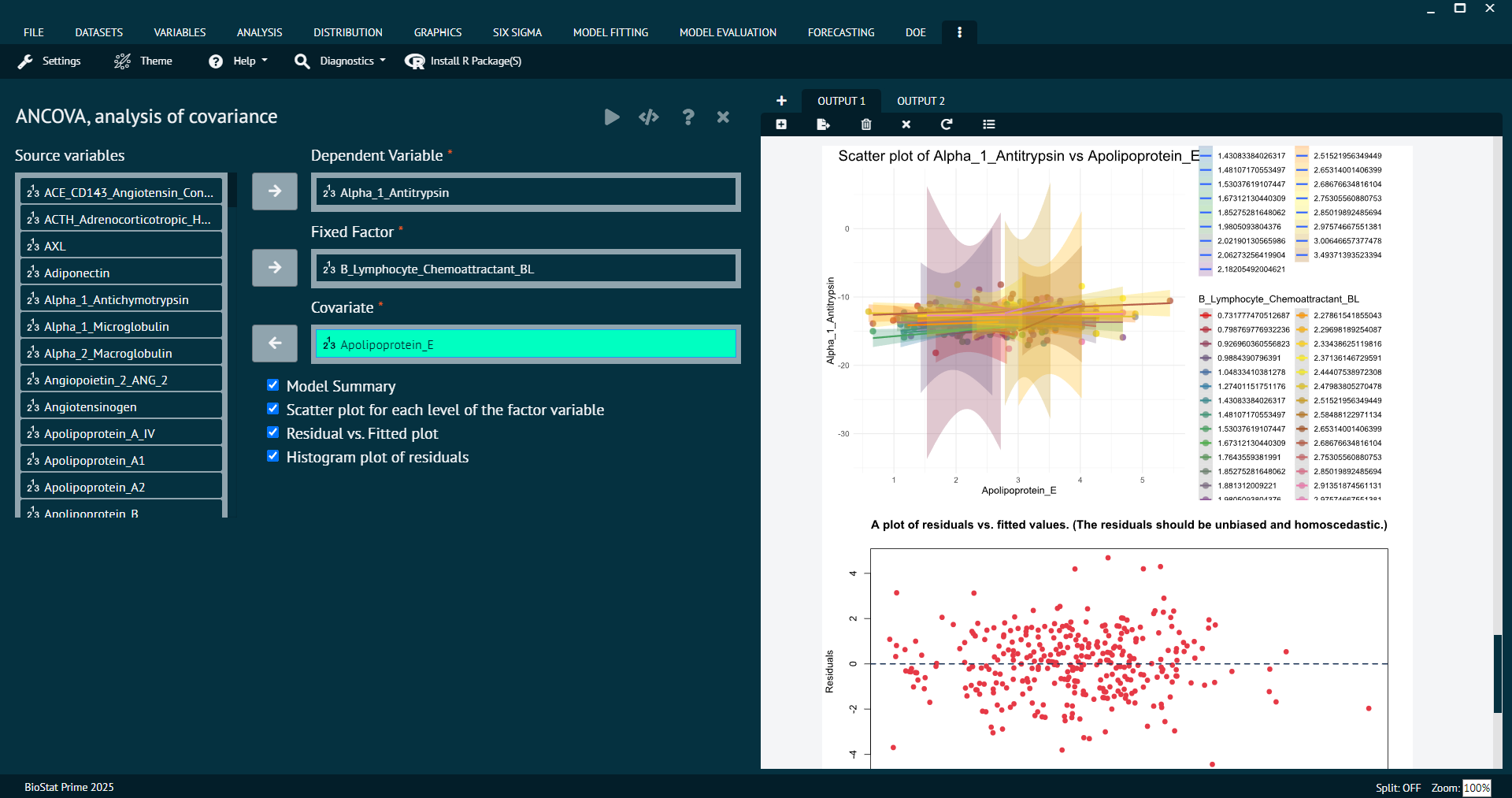Toggle Scatter plot for each level checkbox

tap(272, 409)
